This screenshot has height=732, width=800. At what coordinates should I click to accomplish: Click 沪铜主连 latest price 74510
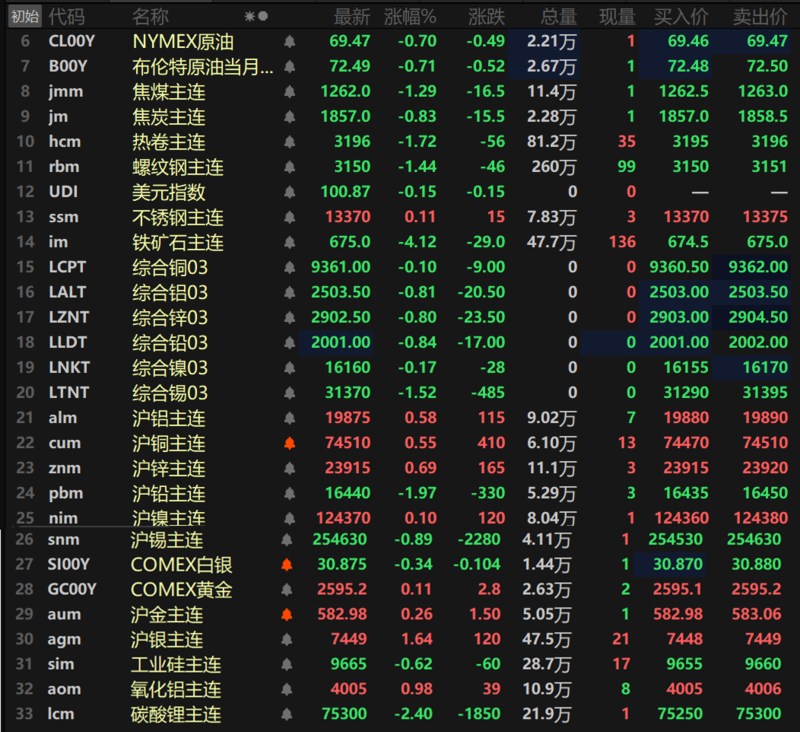point(348,443)
